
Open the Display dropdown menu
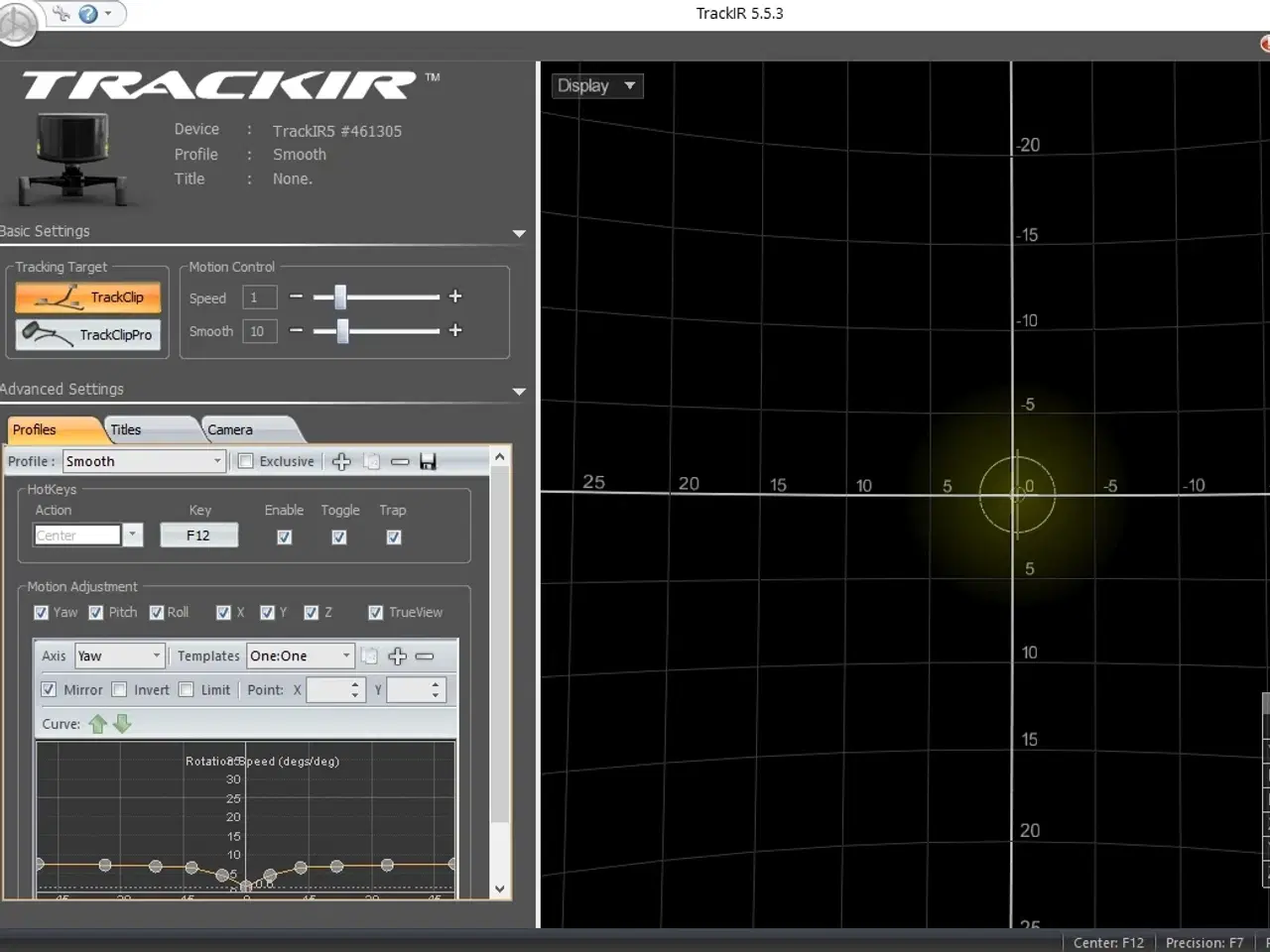tap(597, 85)
